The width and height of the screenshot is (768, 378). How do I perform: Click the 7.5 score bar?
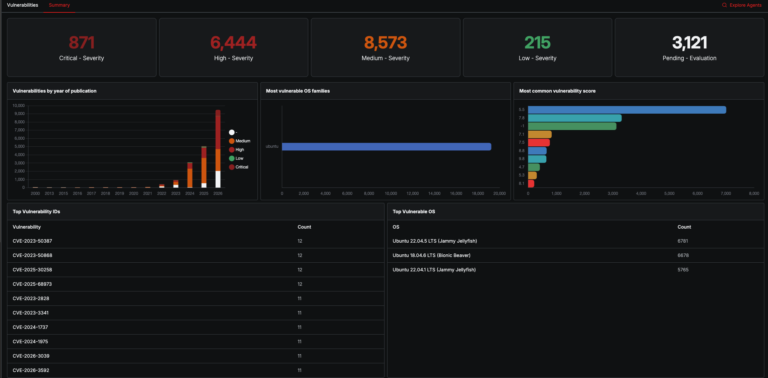539,142
